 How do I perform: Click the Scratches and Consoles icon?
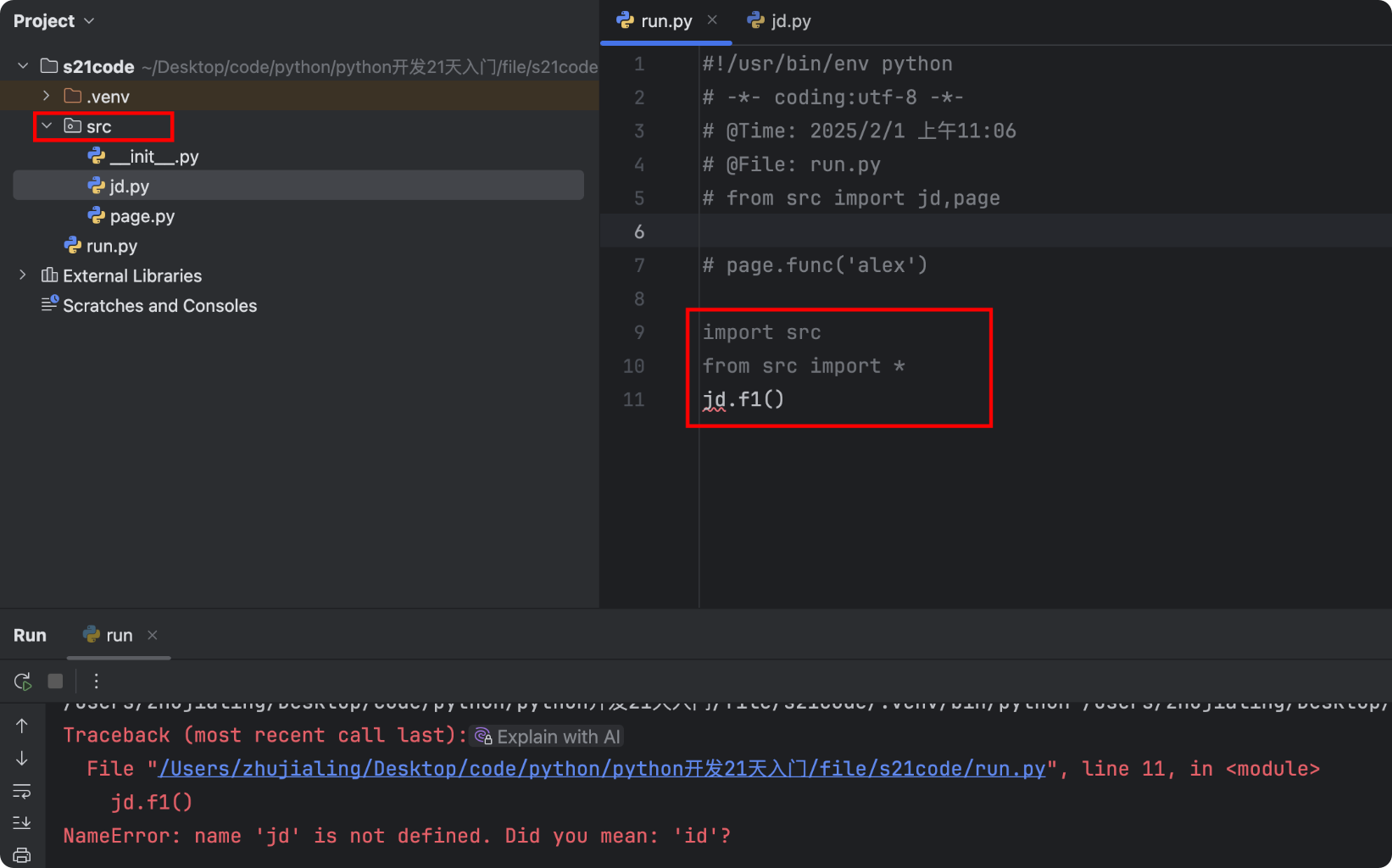tap(48, 304)
